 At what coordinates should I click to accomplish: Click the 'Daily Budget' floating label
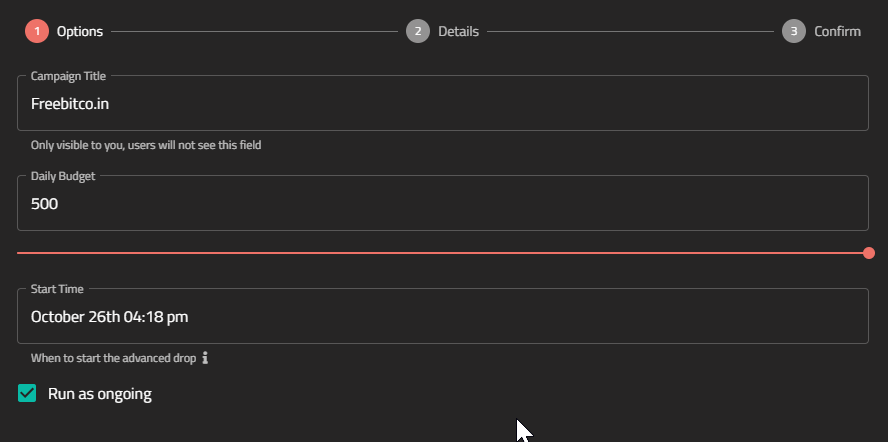tap(63, 176)
